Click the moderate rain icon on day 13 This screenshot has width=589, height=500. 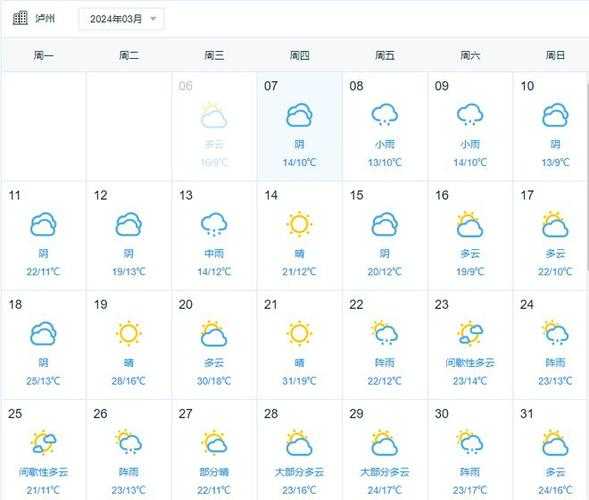point(214,224)
